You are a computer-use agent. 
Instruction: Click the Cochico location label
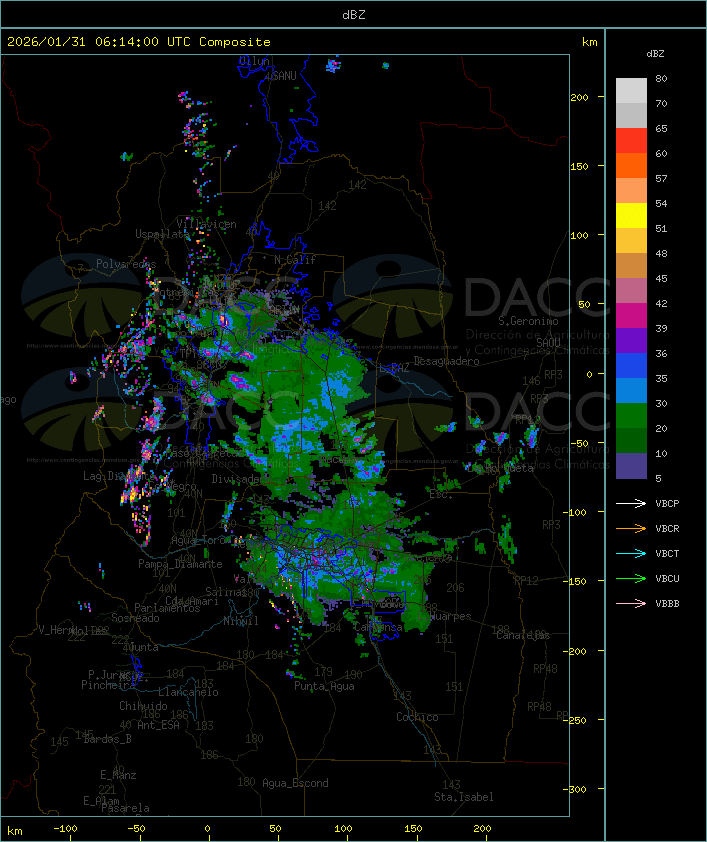417,717
